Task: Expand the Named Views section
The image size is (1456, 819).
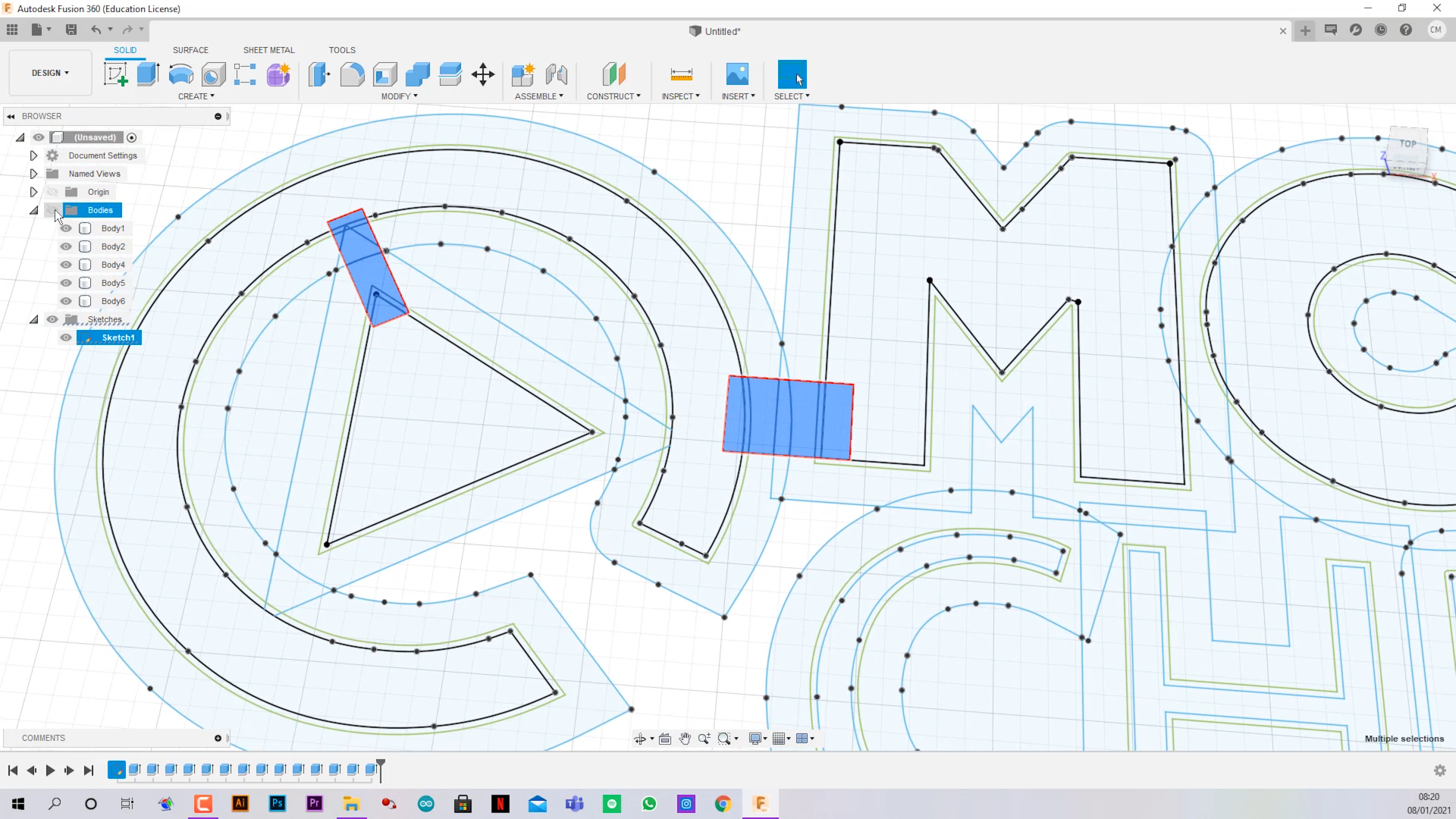Action: tap(33, 173)
